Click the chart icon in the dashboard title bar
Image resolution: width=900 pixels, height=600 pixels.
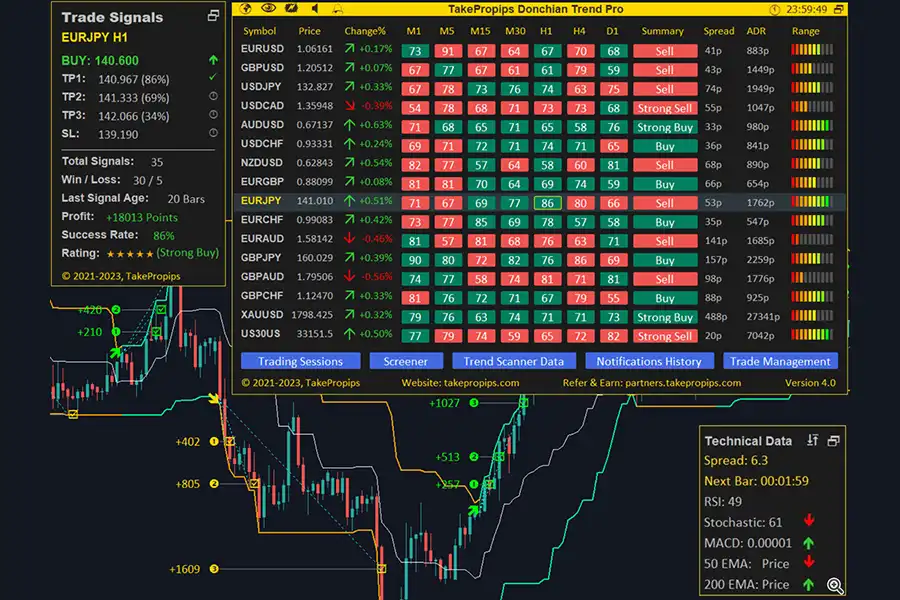pos(292,9)
